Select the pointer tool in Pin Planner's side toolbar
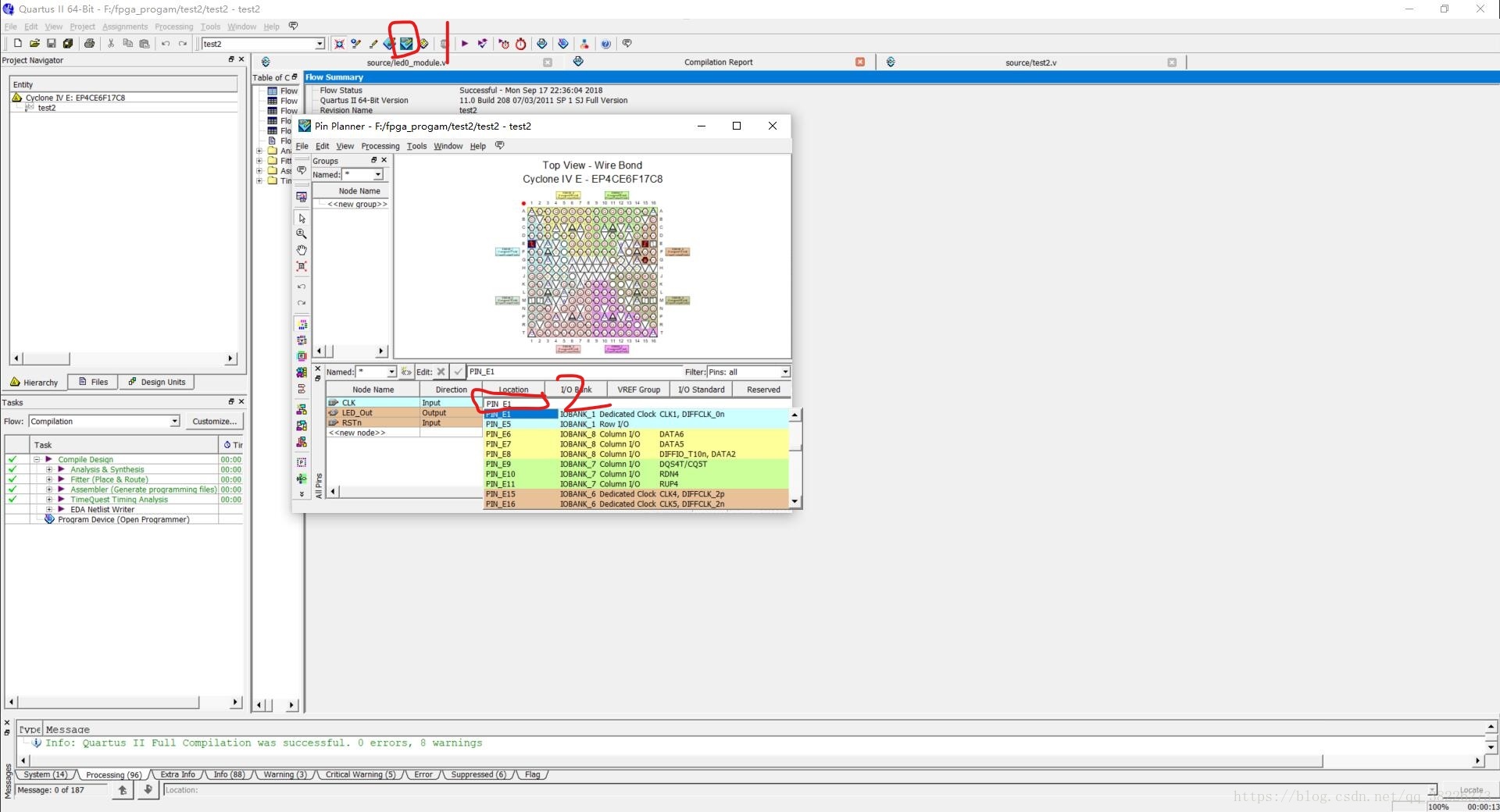The image size is (1500, 812). [302, 218]
